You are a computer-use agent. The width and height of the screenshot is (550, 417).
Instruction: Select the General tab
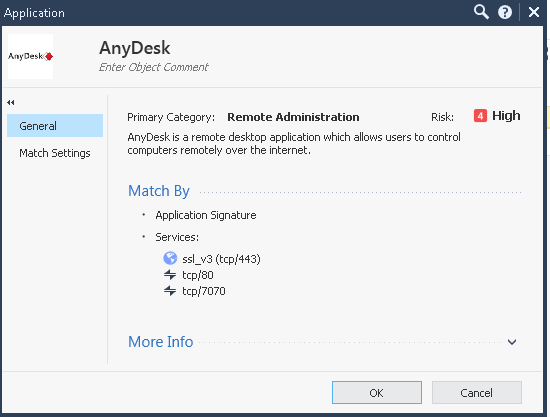point(55,126)
